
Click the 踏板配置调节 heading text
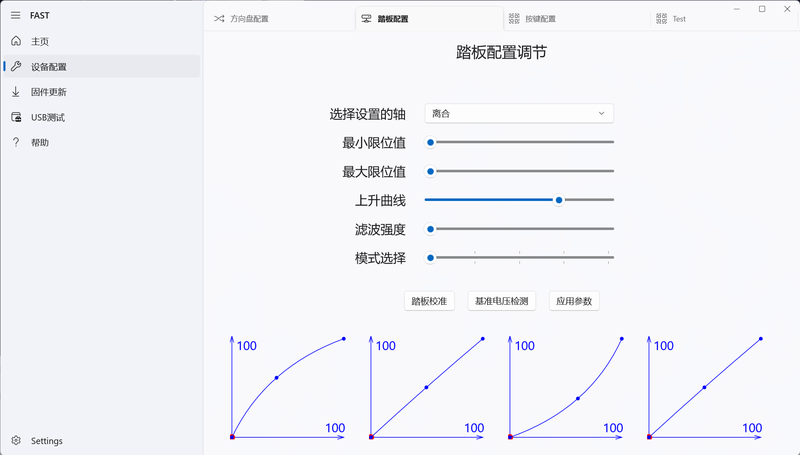tap(501, 52)
